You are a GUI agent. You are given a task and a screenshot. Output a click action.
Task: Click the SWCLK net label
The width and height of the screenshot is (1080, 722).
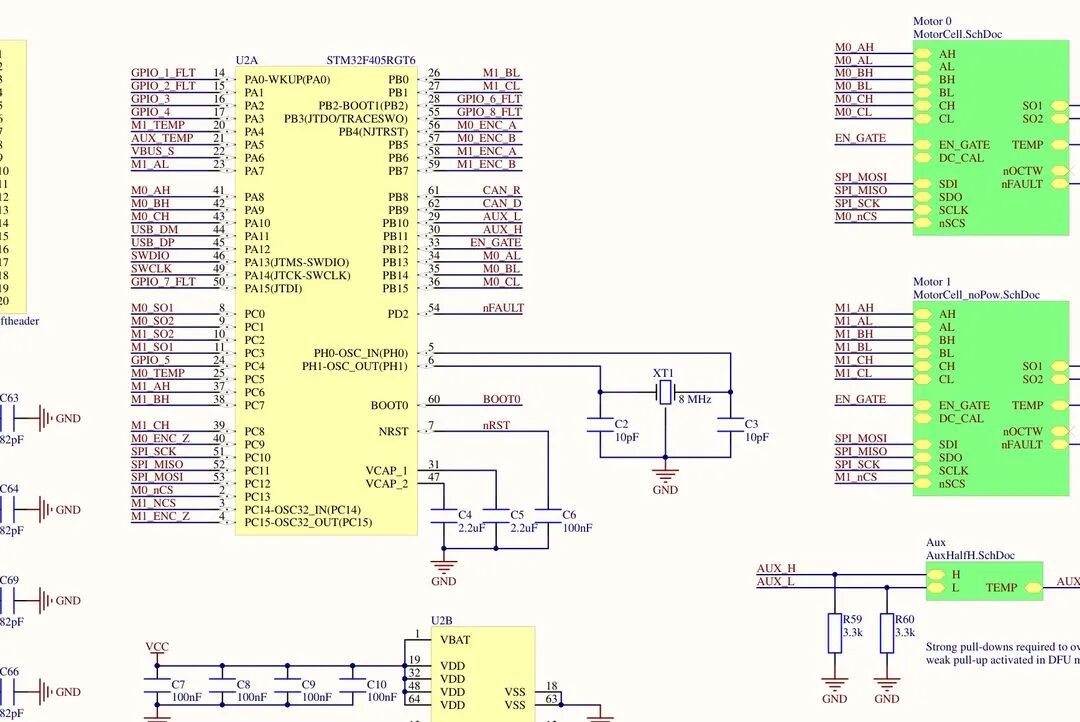(151, 269)
